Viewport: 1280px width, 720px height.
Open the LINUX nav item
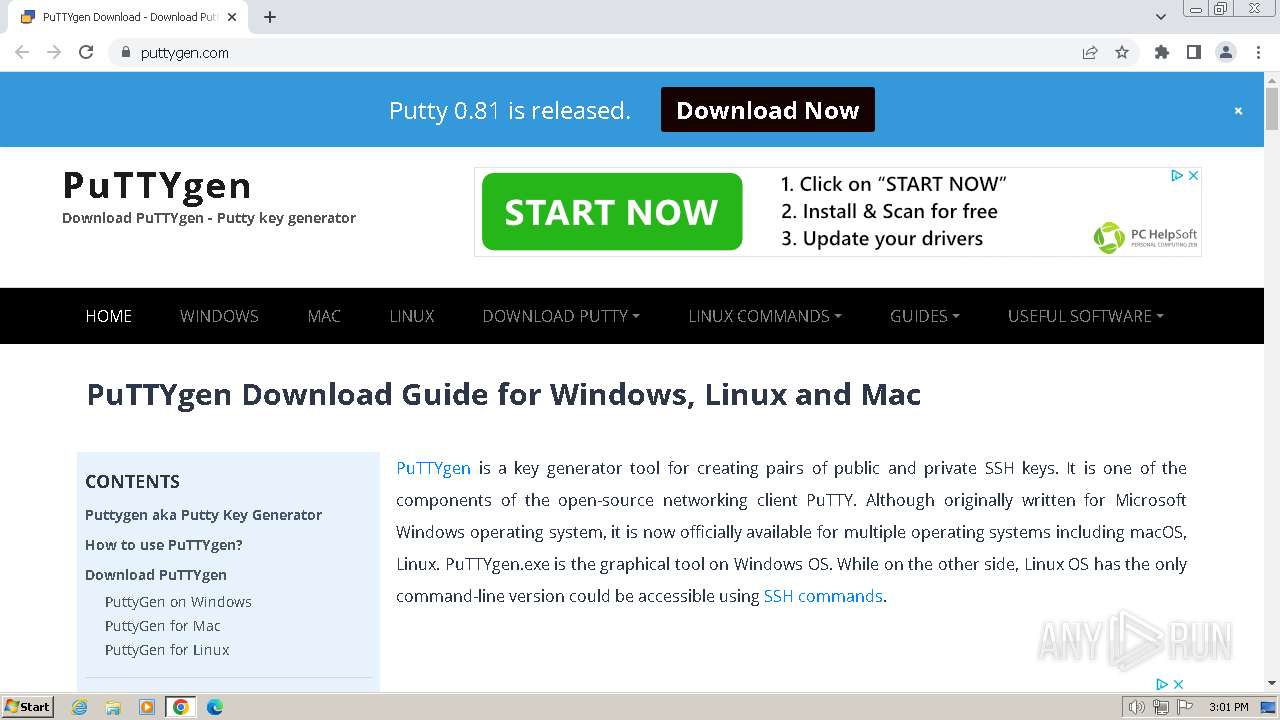pos(412,316)
